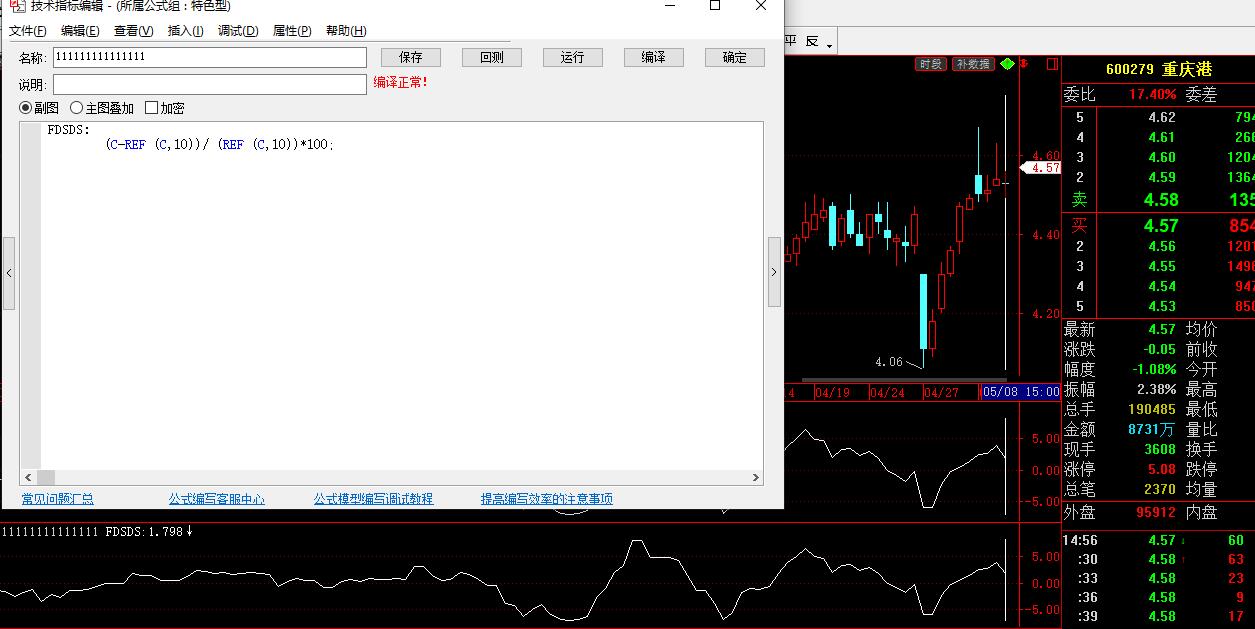Select the 副图 radio button
Image resolution: width=1255 pixels, height=629 pixels.
tap(26, 108)
